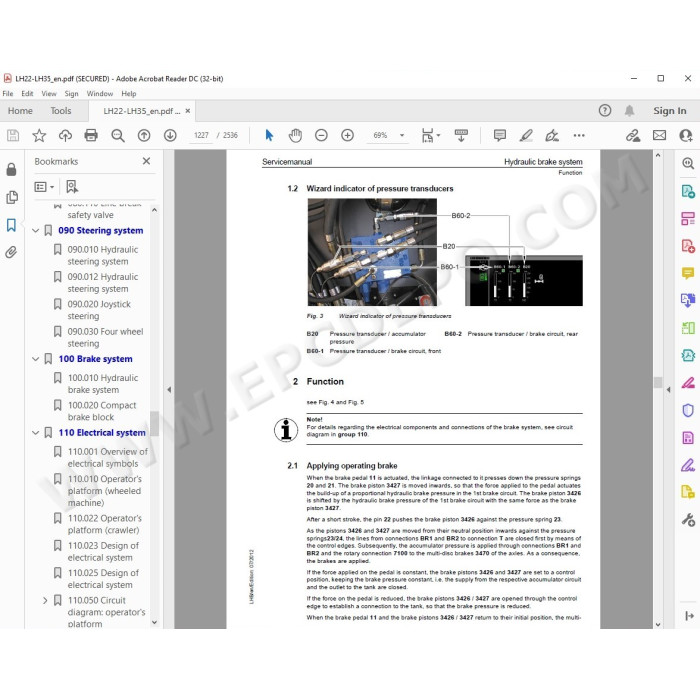Open attachments paperclip panel
This screenshot has height=700, width=700.
[11, 252]
